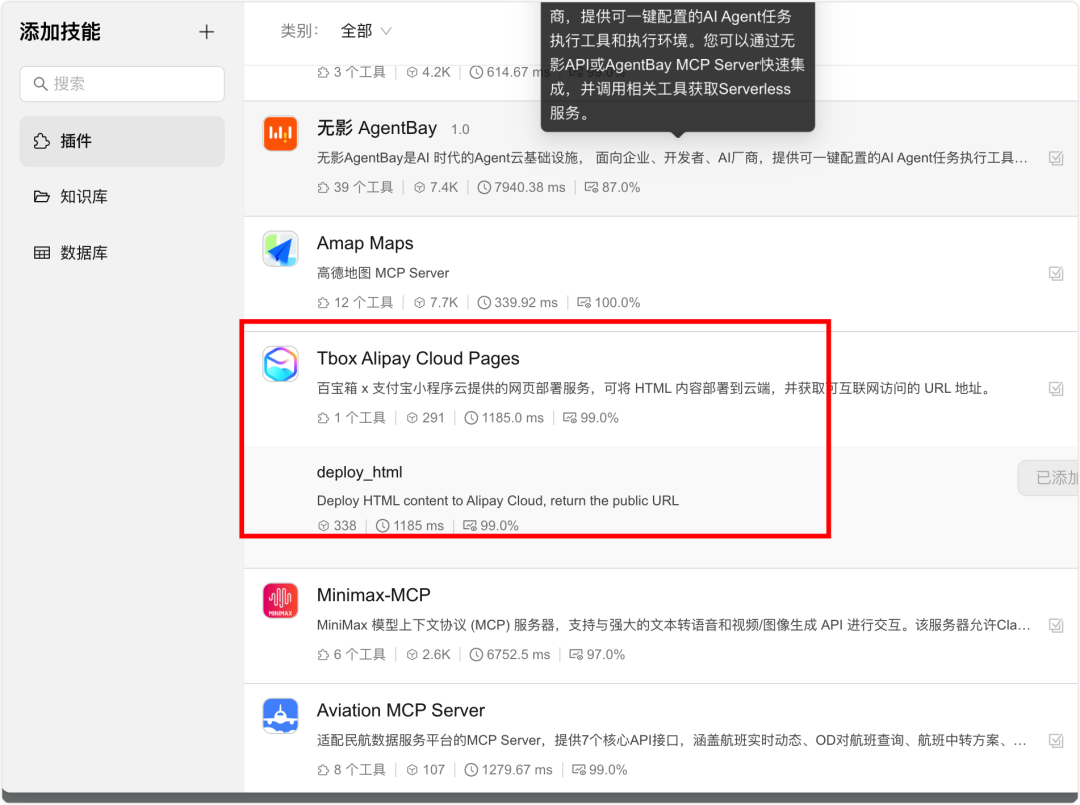Click the 已添加 button for deploy_html
The height and width of the screenshot is (805, 1080).
tap(1048, 478)
